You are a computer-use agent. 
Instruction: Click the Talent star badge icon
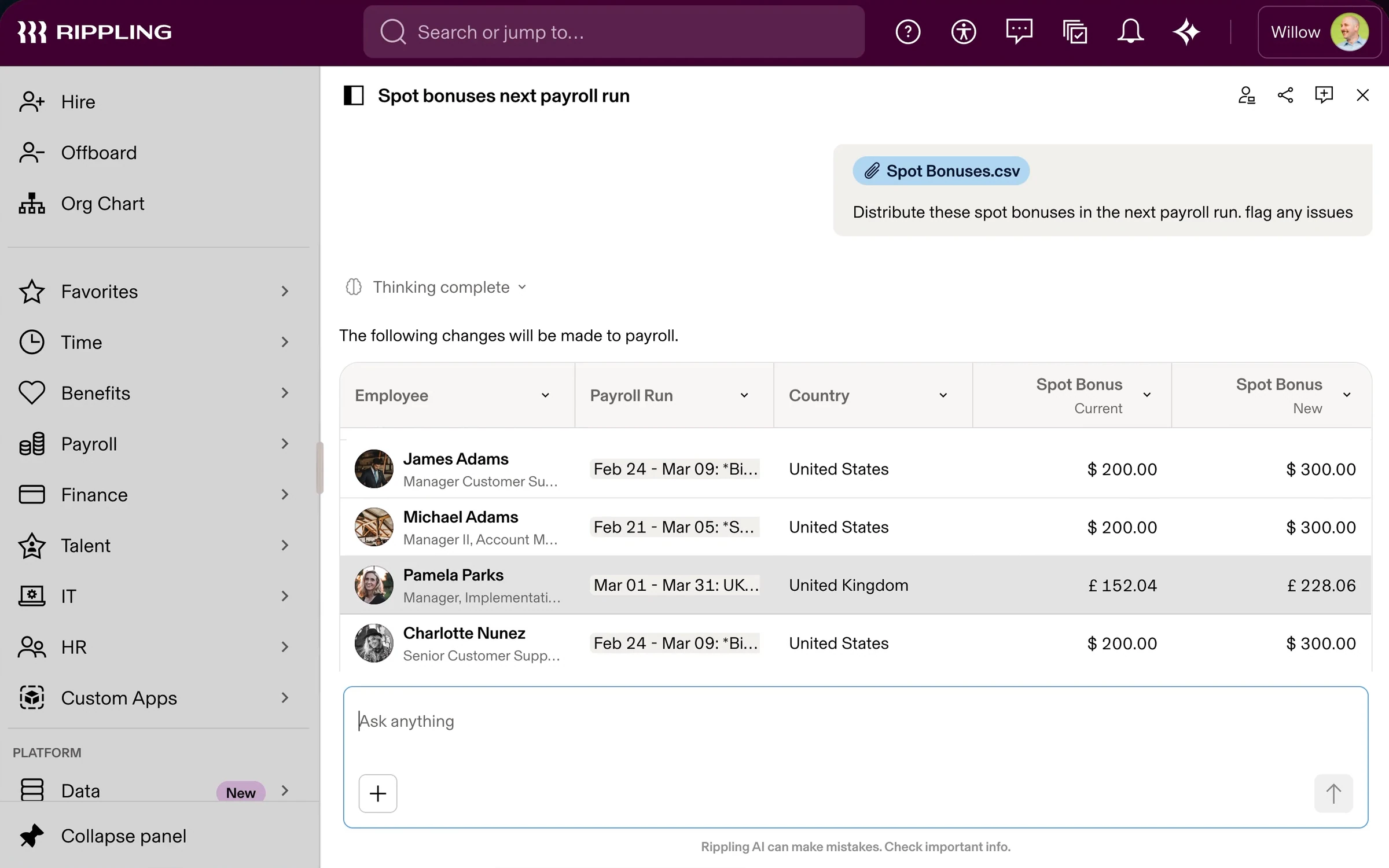click(x=32, y=546)
